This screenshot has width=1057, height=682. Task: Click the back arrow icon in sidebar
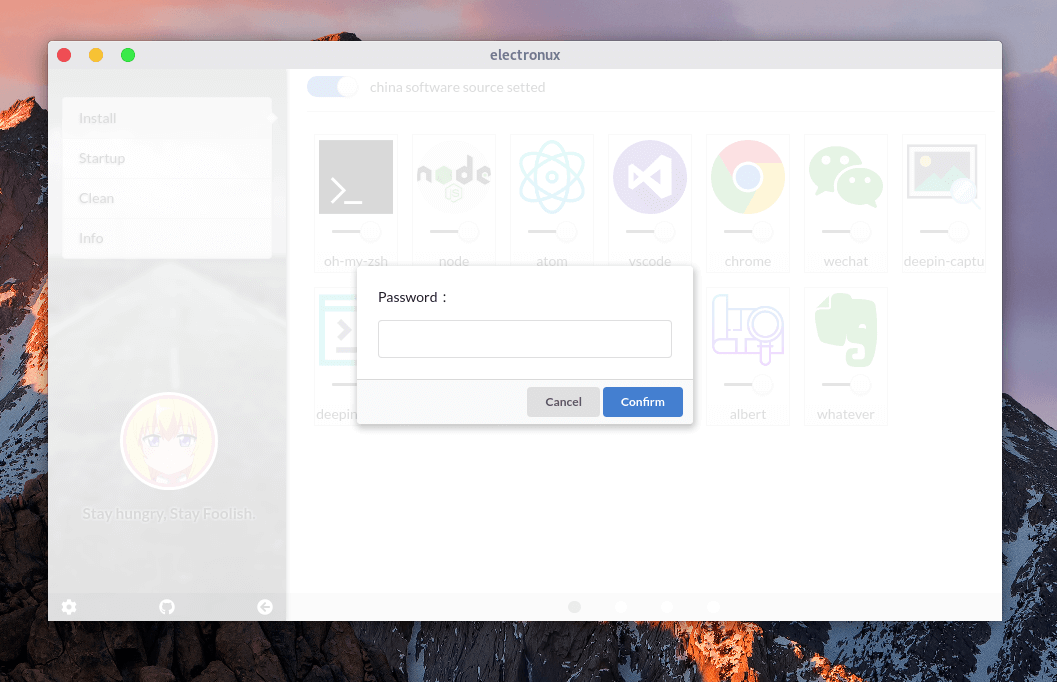click(x=265, y=606)
